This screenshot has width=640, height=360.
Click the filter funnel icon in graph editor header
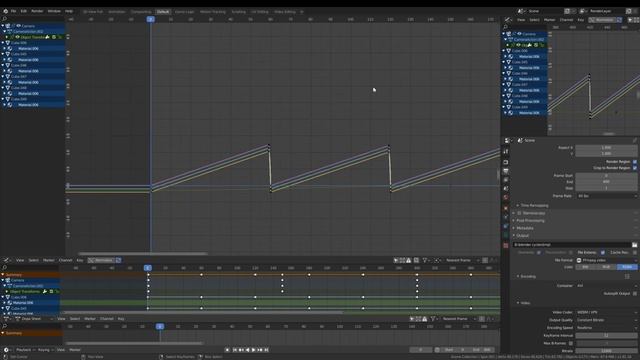click(x=425, y=260)
